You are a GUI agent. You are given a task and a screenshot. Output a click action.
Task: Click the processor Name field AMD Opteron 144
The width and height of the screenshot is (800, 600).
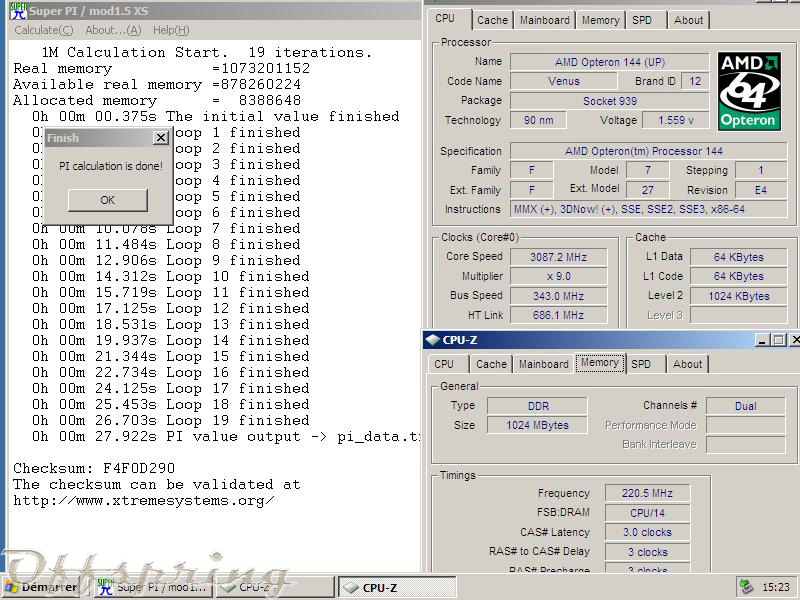610,62
